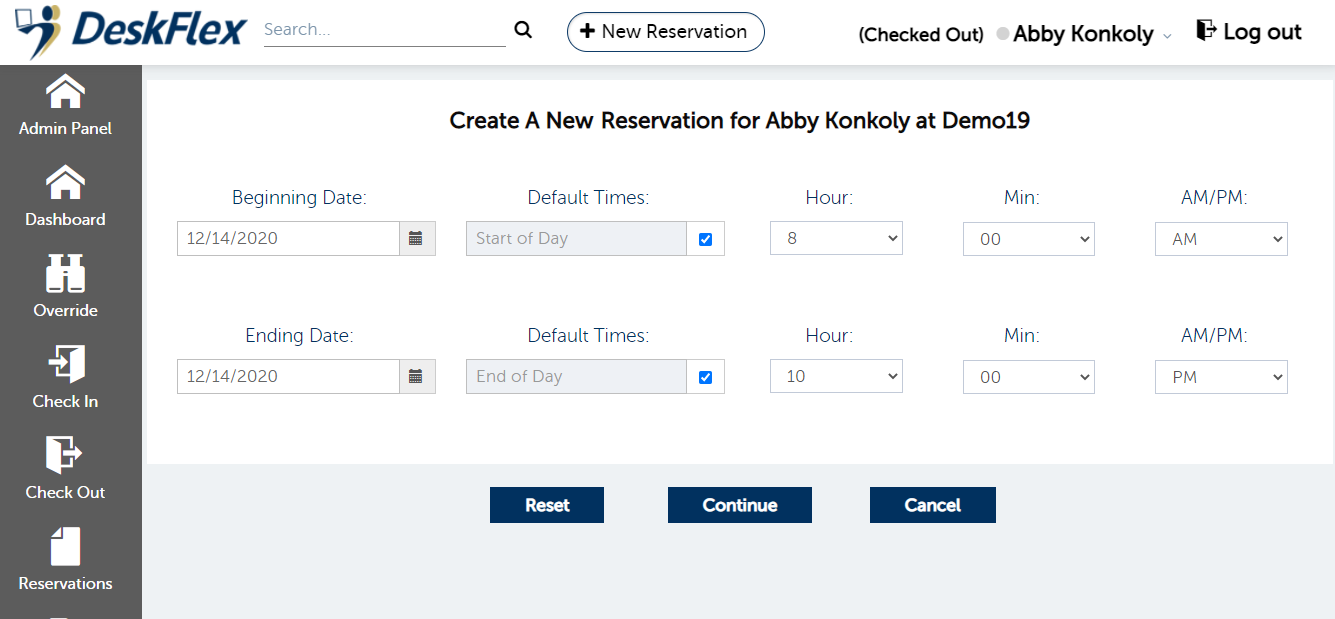Viewport: 1335px width, 619px height.
Task: Click the New Reservation button
Action: click(x=665, y=32)
